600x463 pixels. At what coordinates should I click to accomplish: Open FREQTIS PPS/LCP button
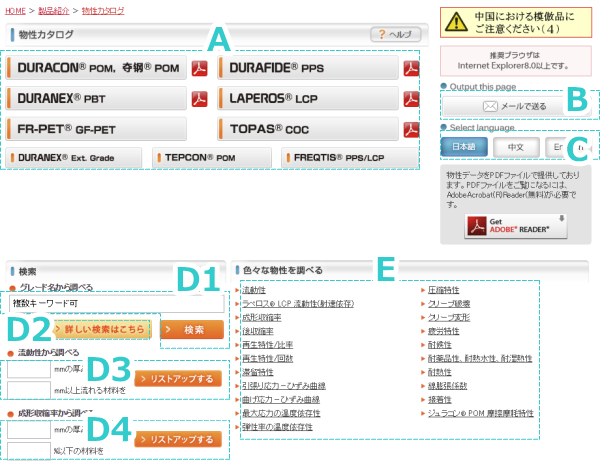tap(350, 158)
